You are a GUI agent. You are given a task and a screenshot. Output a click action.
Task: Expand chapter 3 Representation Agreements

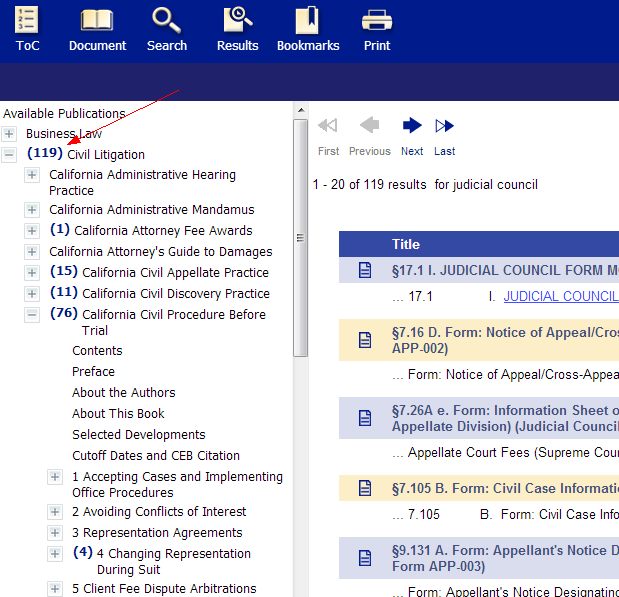point(55,533)
